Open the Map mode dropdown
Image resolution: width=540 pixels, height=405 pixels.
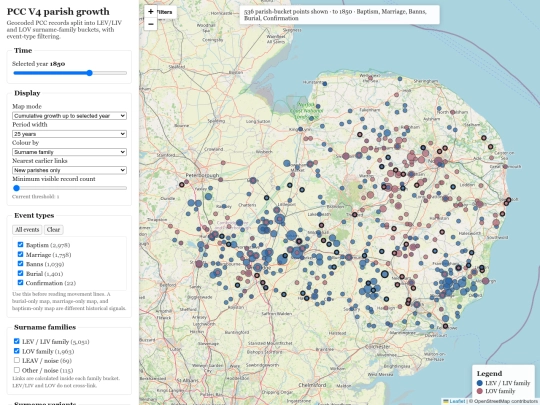(69, 116)
